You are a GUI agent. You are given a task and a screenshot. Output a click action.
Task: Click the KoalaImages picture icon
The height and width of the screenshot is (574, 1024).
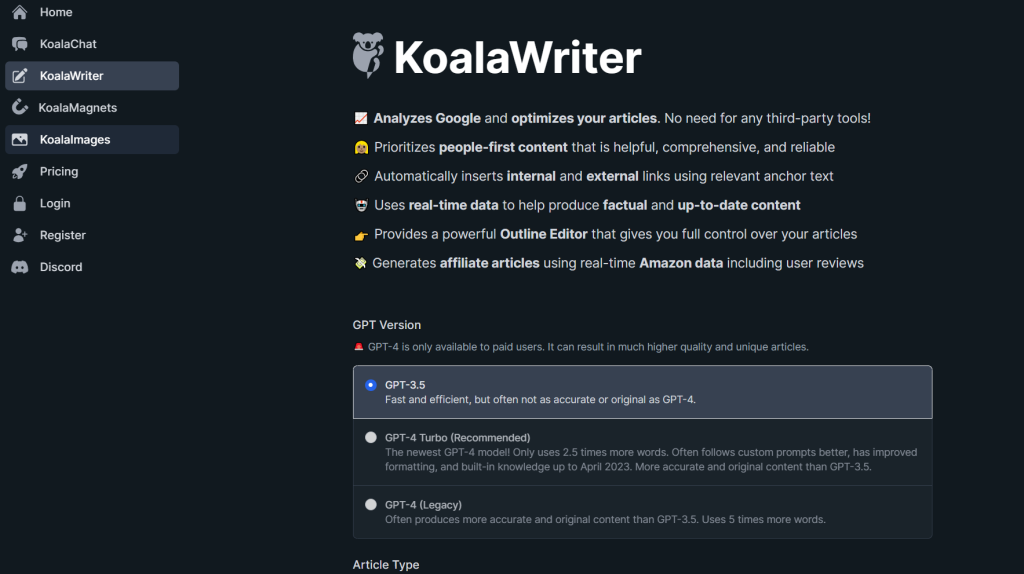coord(20,139)
